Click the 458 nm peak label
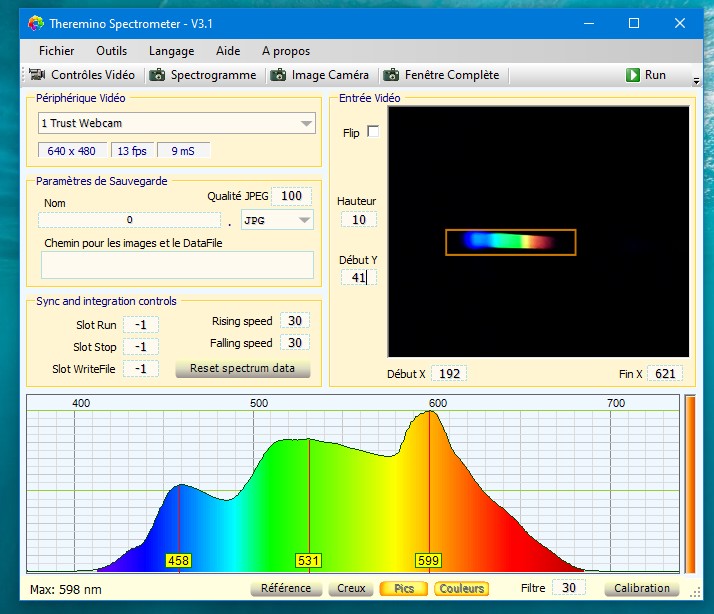The width and height of the screenshot is (714, 614). [178, 560]
